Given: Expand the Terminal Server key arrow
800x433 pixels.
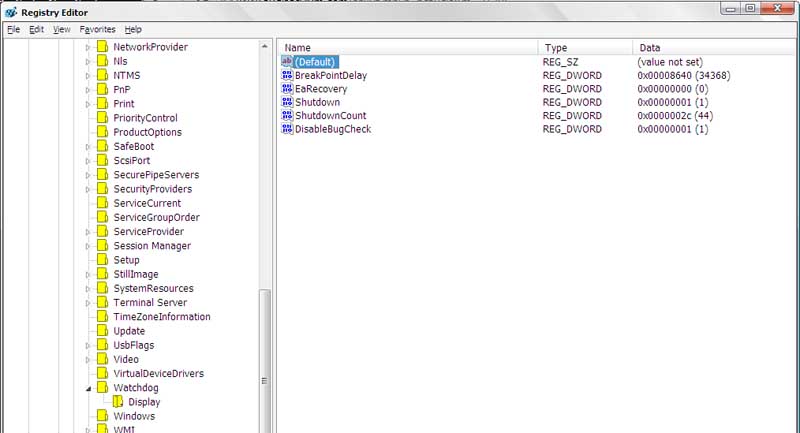Looking at the screenshot, I should tap(88, 303).
